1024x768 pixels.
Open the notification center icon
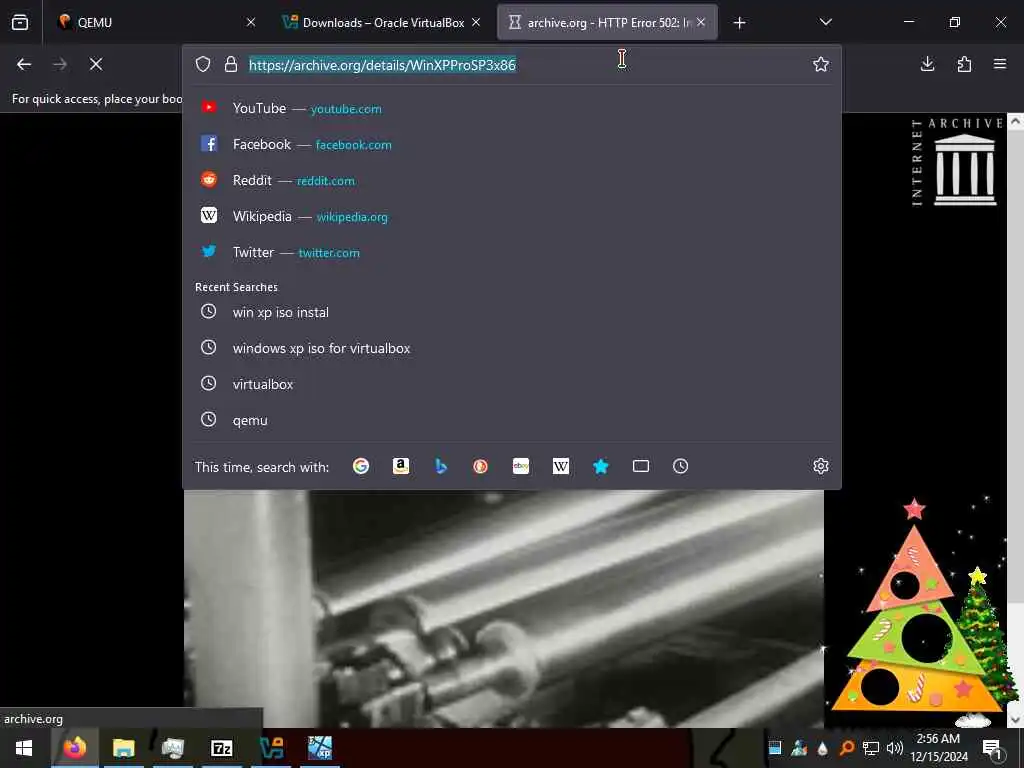coord(991,748)
